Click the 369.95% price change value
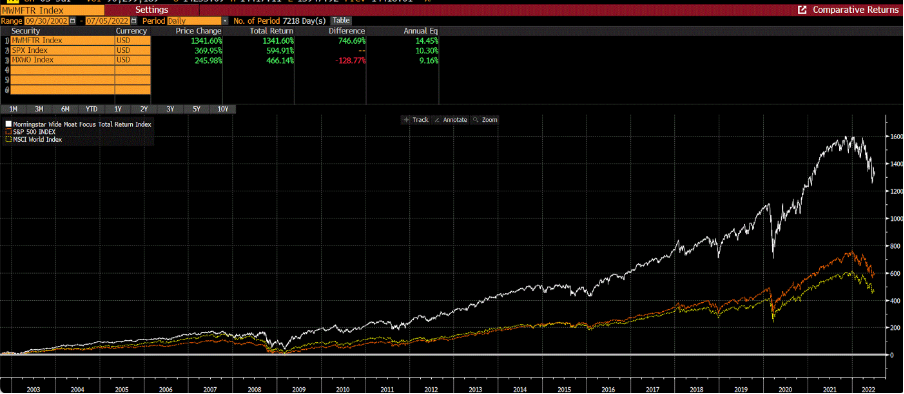 coord(209,51)
